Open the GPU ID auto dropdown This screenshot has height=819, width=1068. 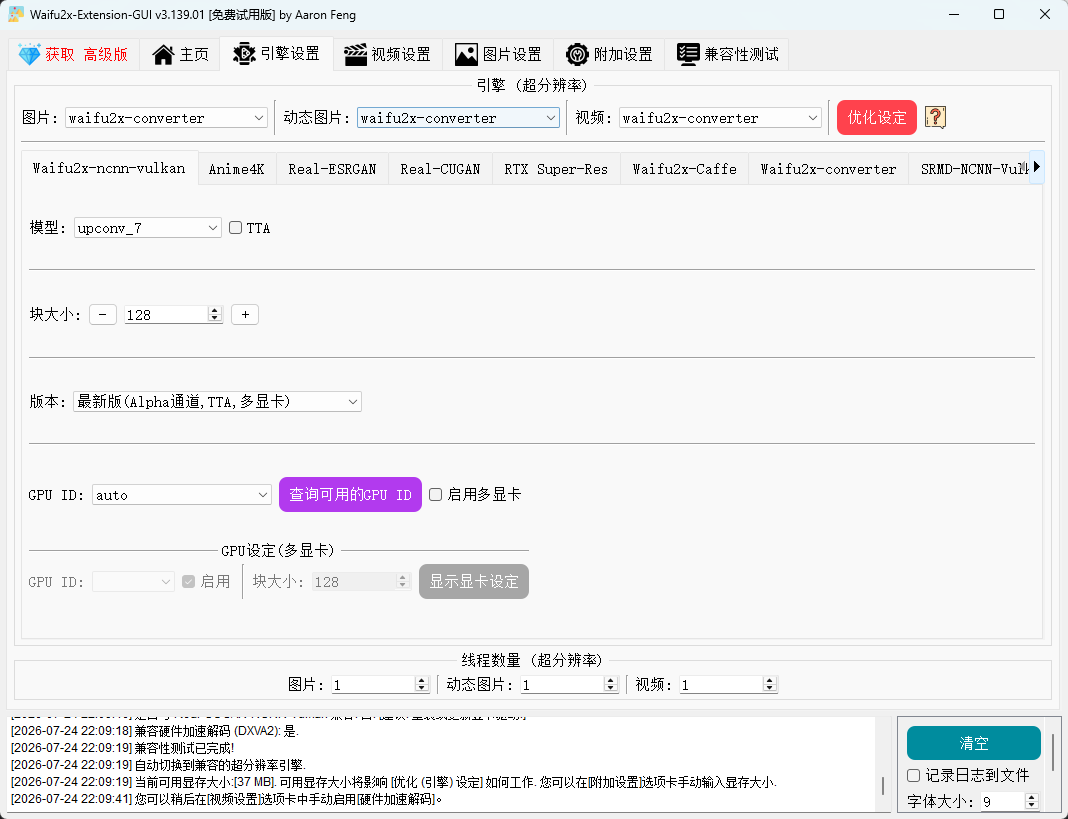[182, 495]
